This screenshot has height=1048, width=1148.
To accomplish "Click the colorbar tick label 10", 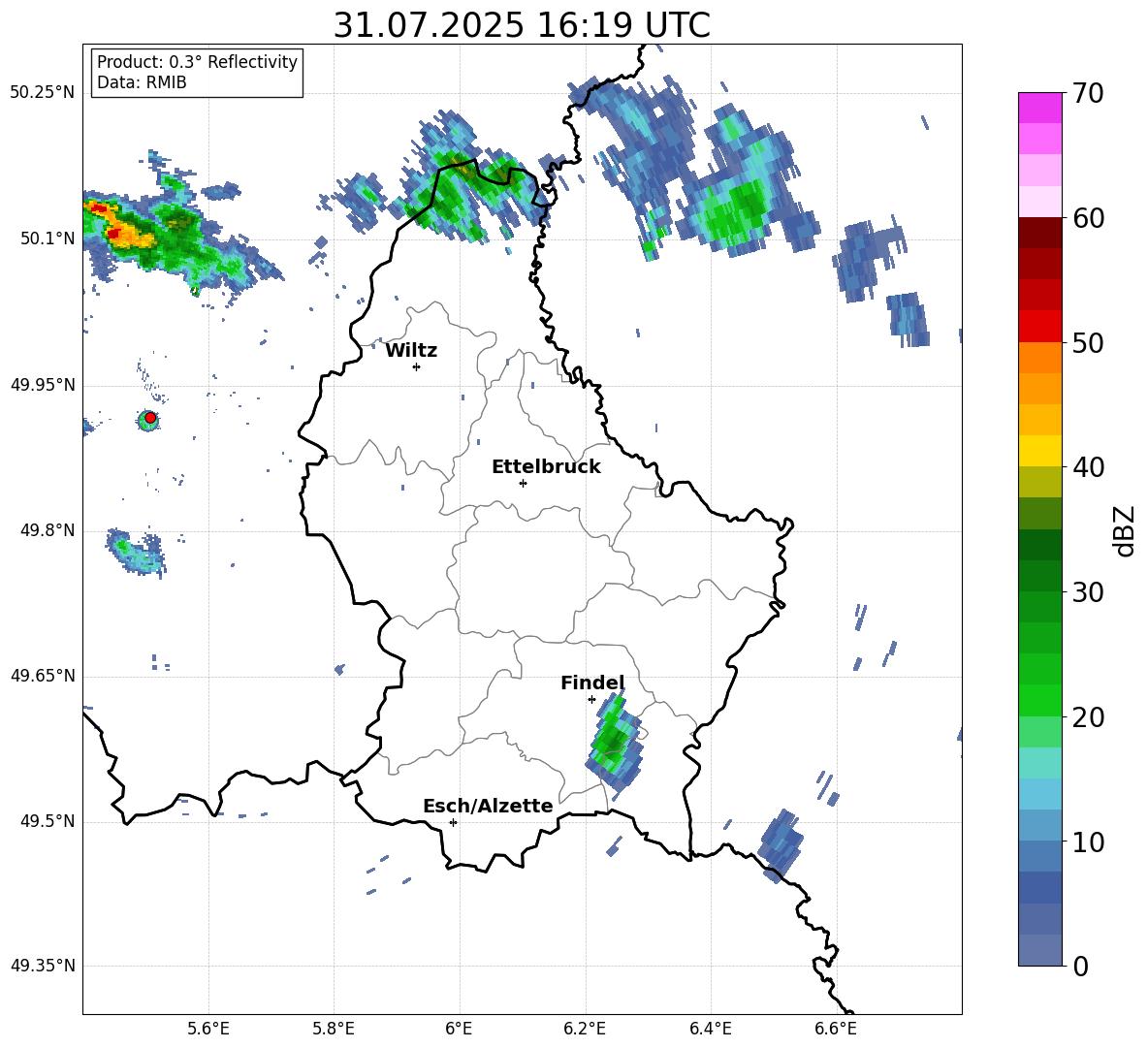I will pos(1088,842).
